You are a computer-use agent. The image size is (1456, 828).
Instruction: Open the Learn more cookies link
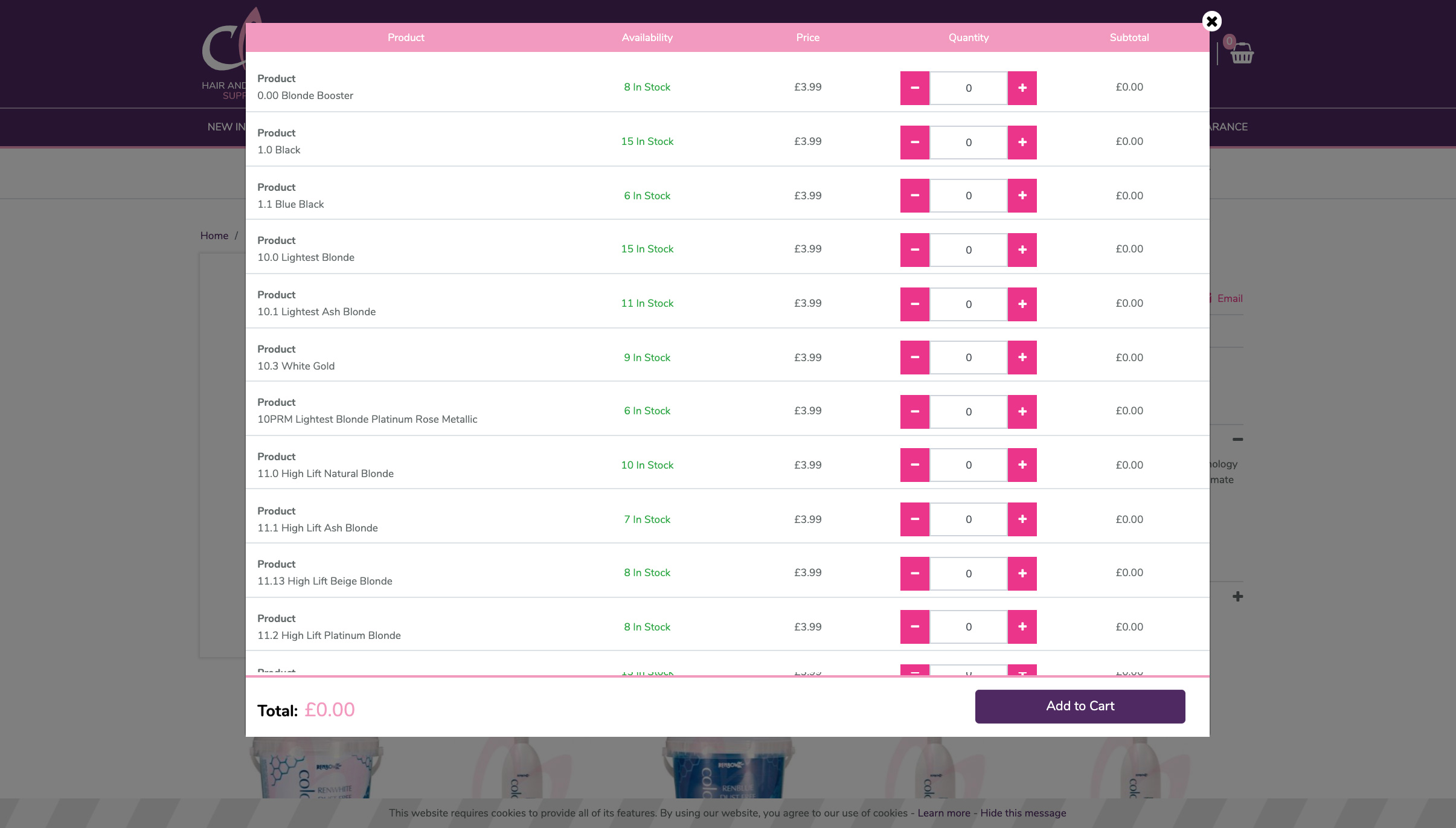pos(943,813)
